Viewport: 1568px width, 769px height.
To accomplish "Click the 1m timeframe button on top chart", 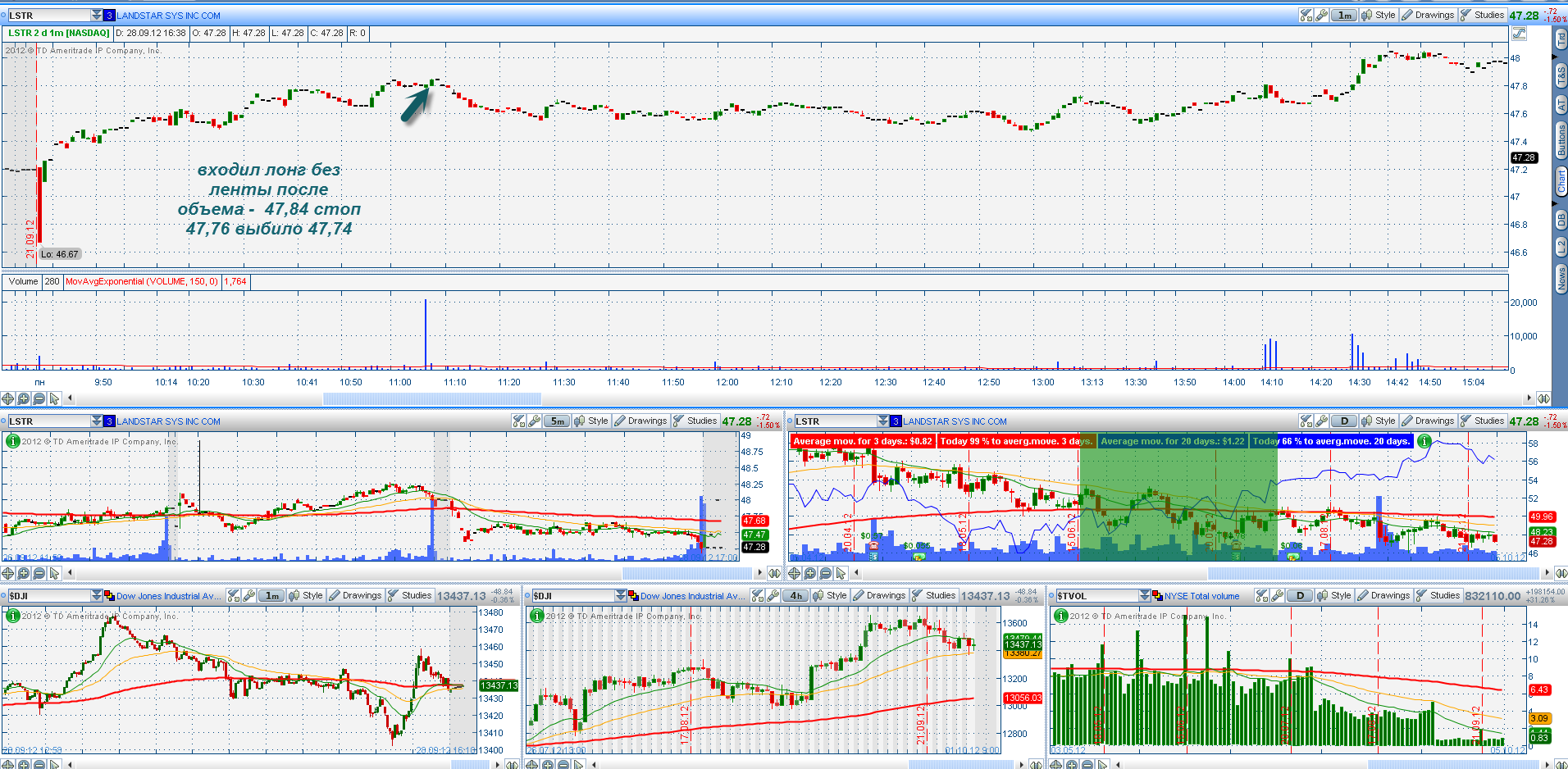I will (1345, 15).
